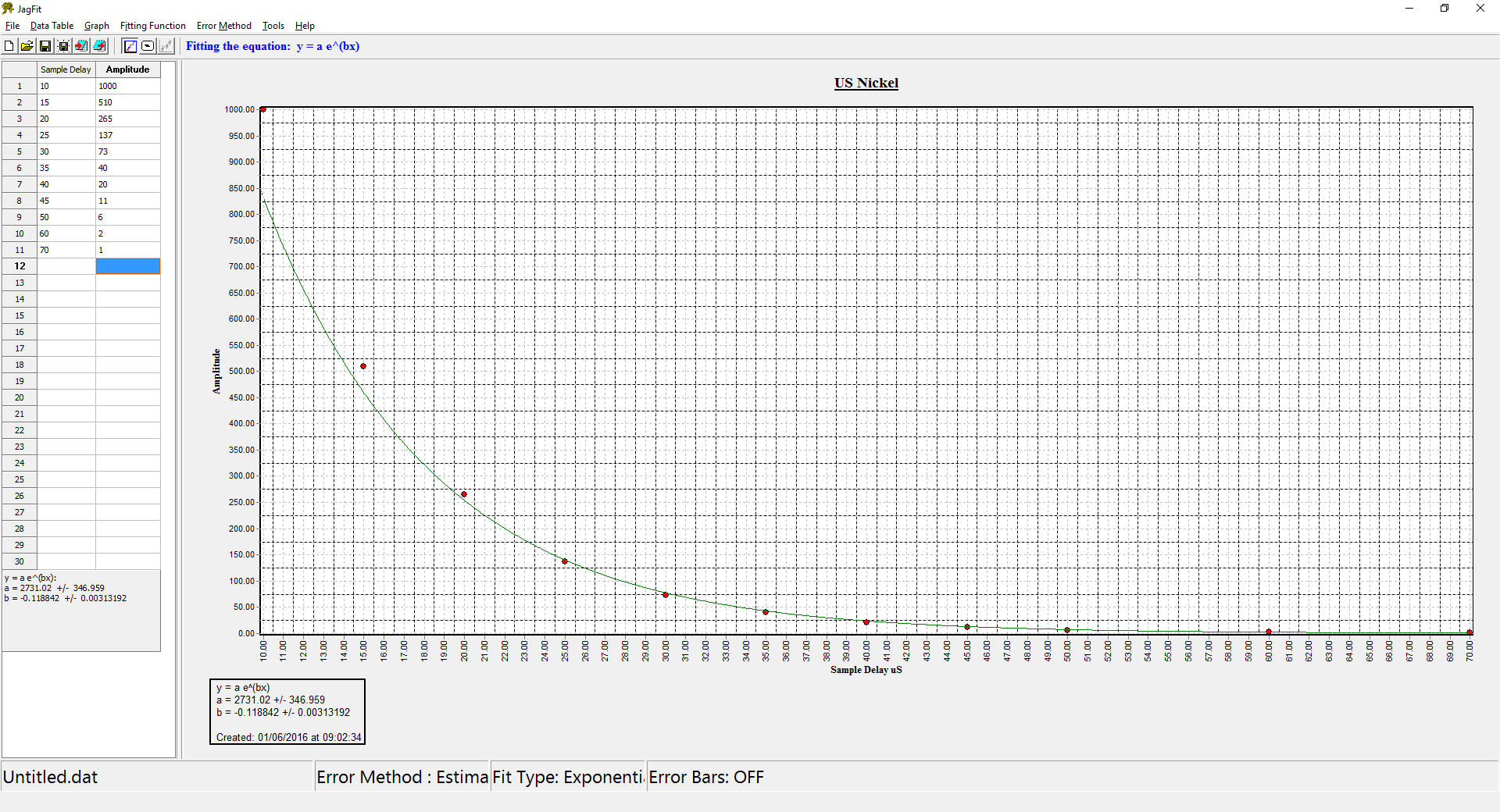The width and height of the screenshot is (1500, 812).
Task: Select the highlighted Amplitude cell in row 12
Action: pos(128,266)
